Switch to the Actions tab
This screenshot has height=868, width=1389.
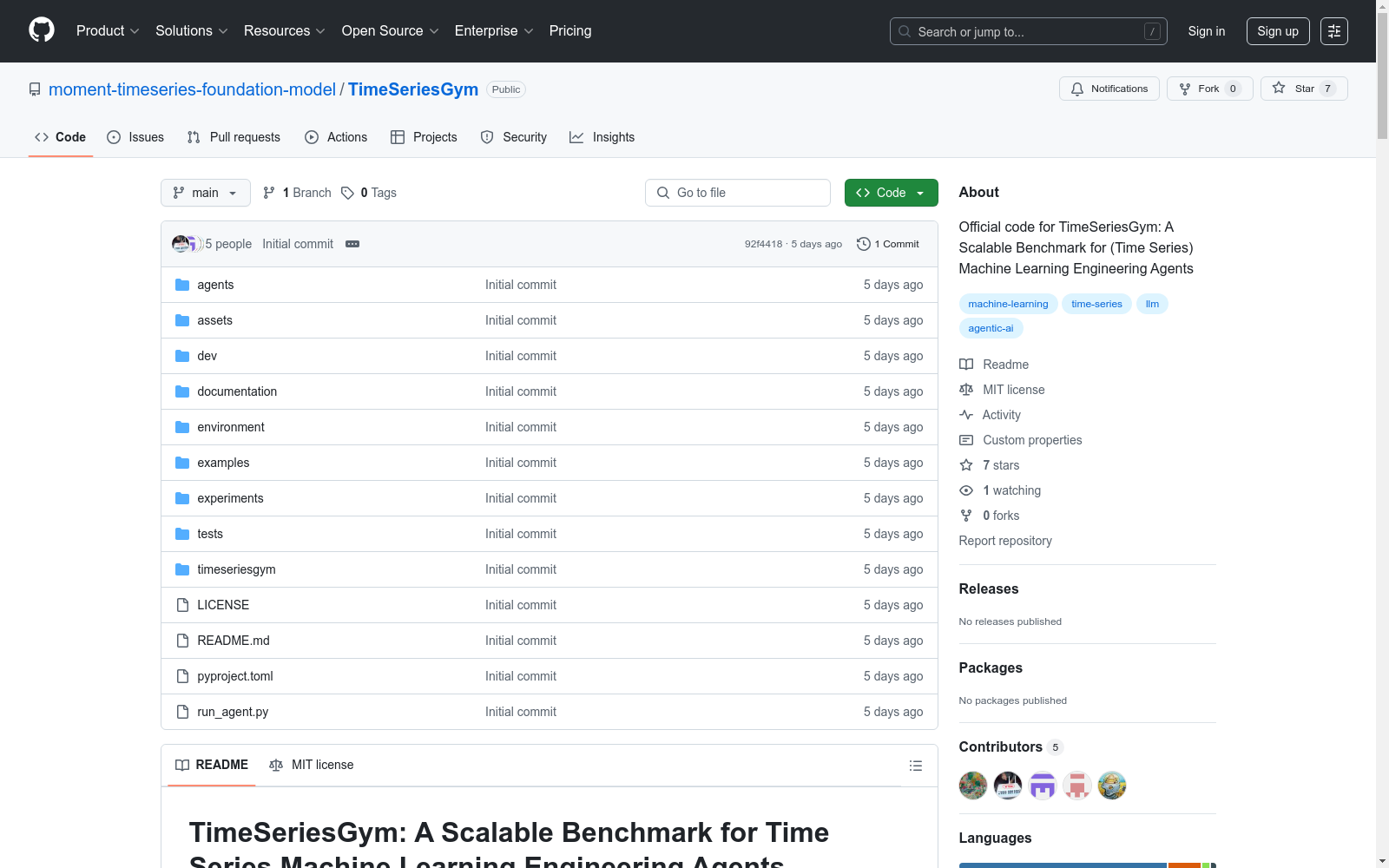point(336,137)
